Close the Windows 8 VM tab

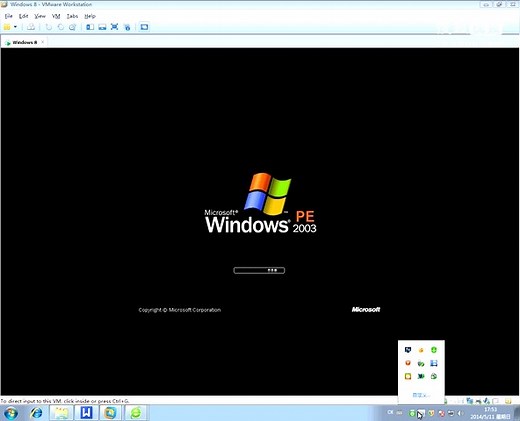pyautogui.click(x=43, y=42)
